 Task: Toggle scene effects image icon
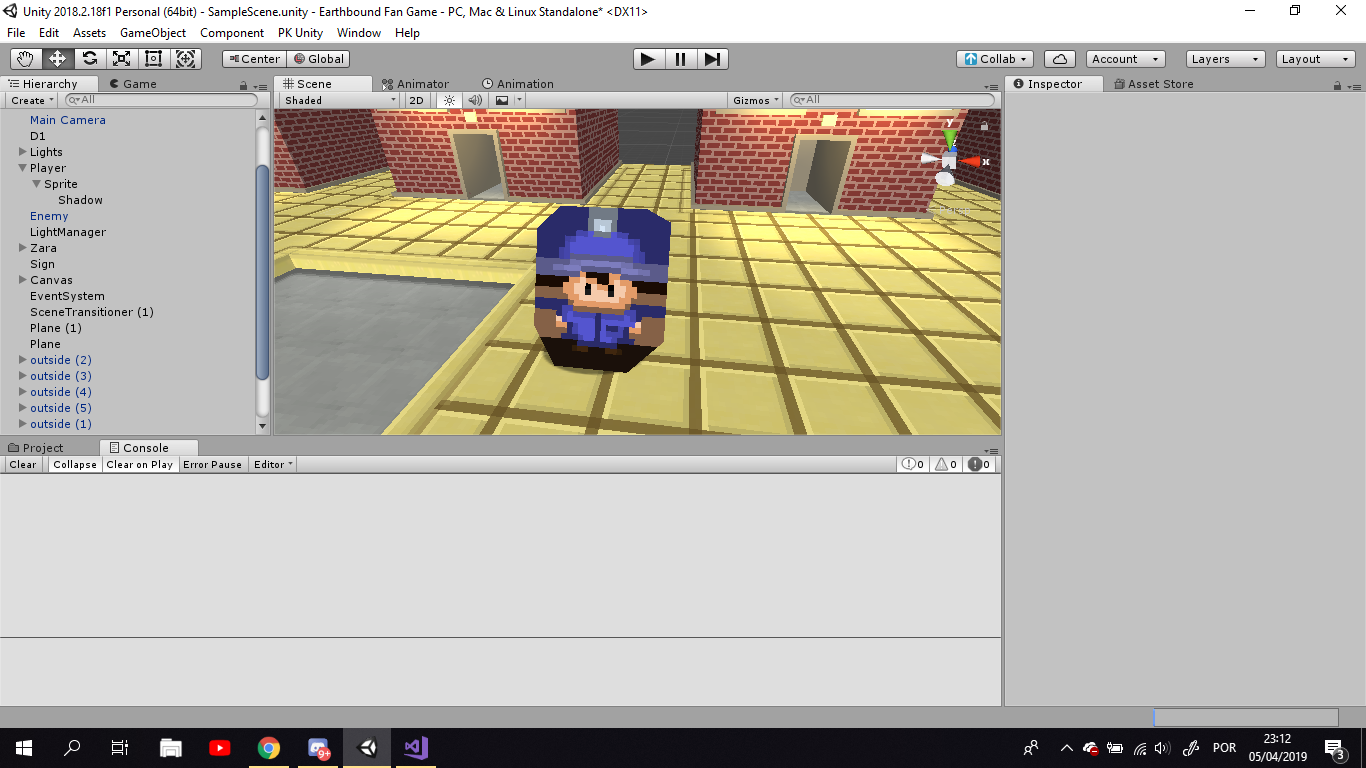click(x=502, y=100)
